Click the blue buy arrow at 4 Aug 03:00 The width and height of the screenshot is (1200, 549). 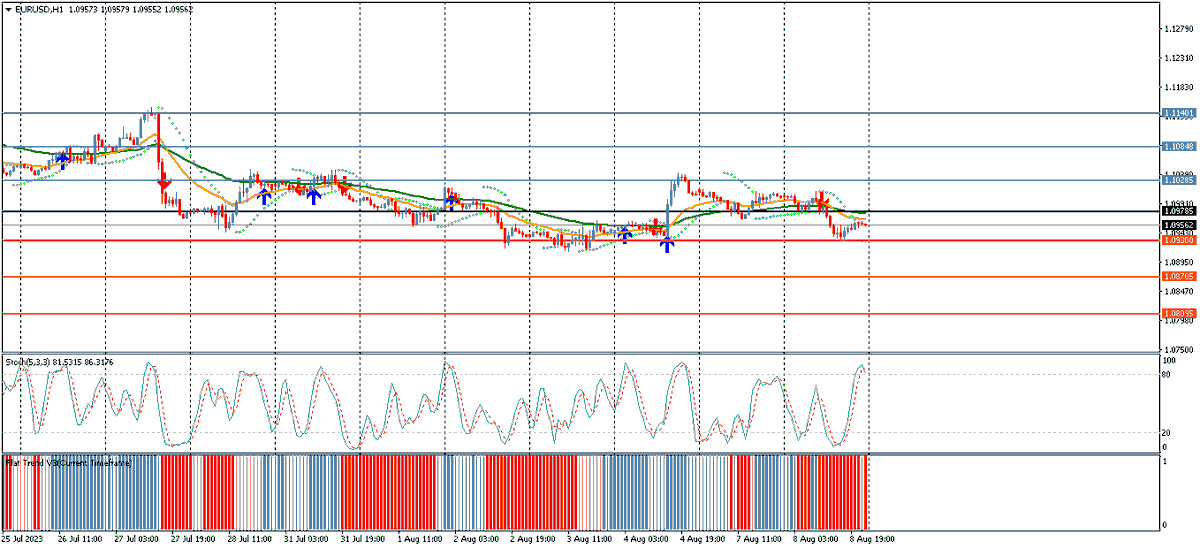(624, 234)
